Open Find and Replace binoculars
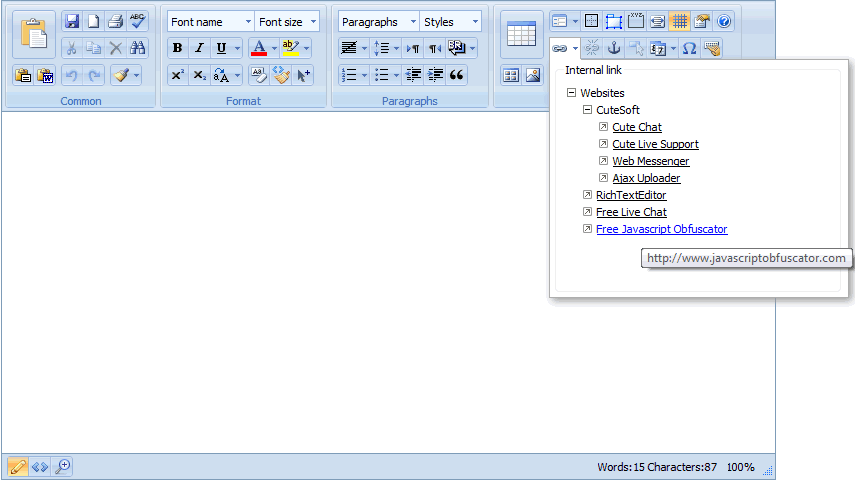Screen dimensions: 855x481 point(138,48)
